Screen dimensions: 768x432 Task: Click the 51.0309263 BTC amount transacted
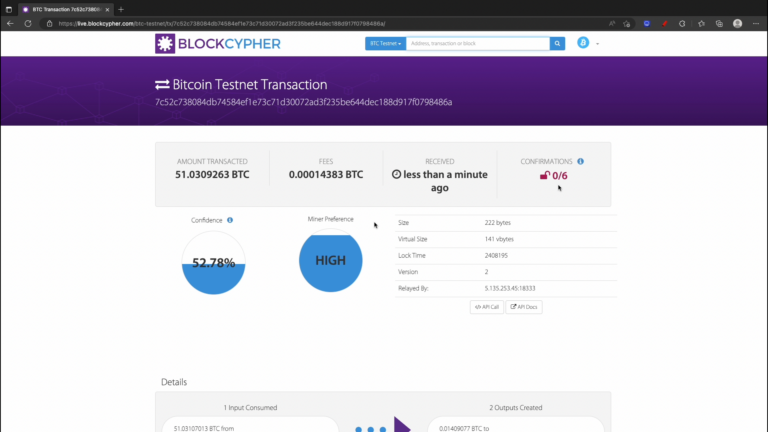tap(212, 174)
